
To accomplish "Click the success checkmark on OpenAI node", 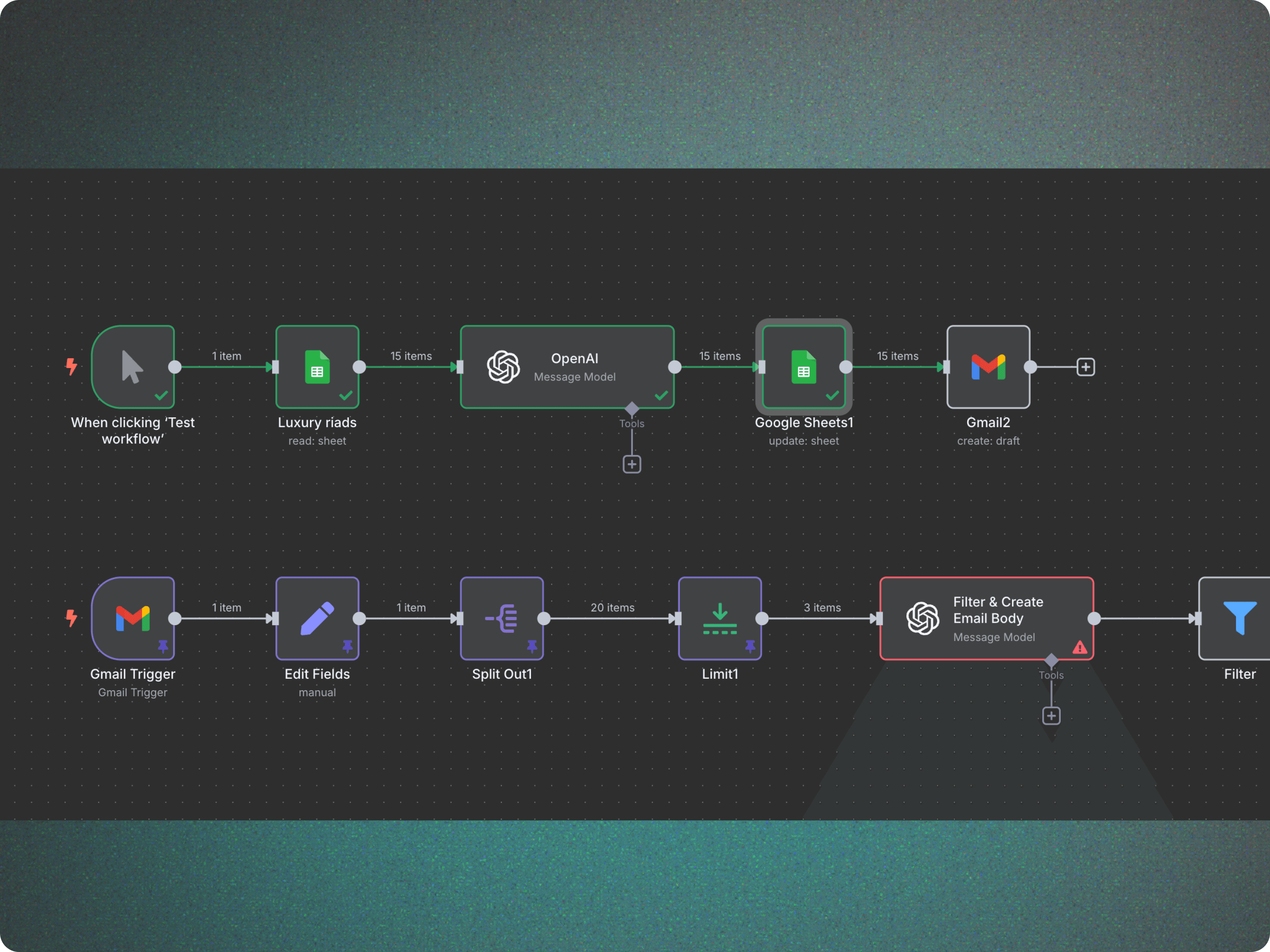I will tap(662, 395).
